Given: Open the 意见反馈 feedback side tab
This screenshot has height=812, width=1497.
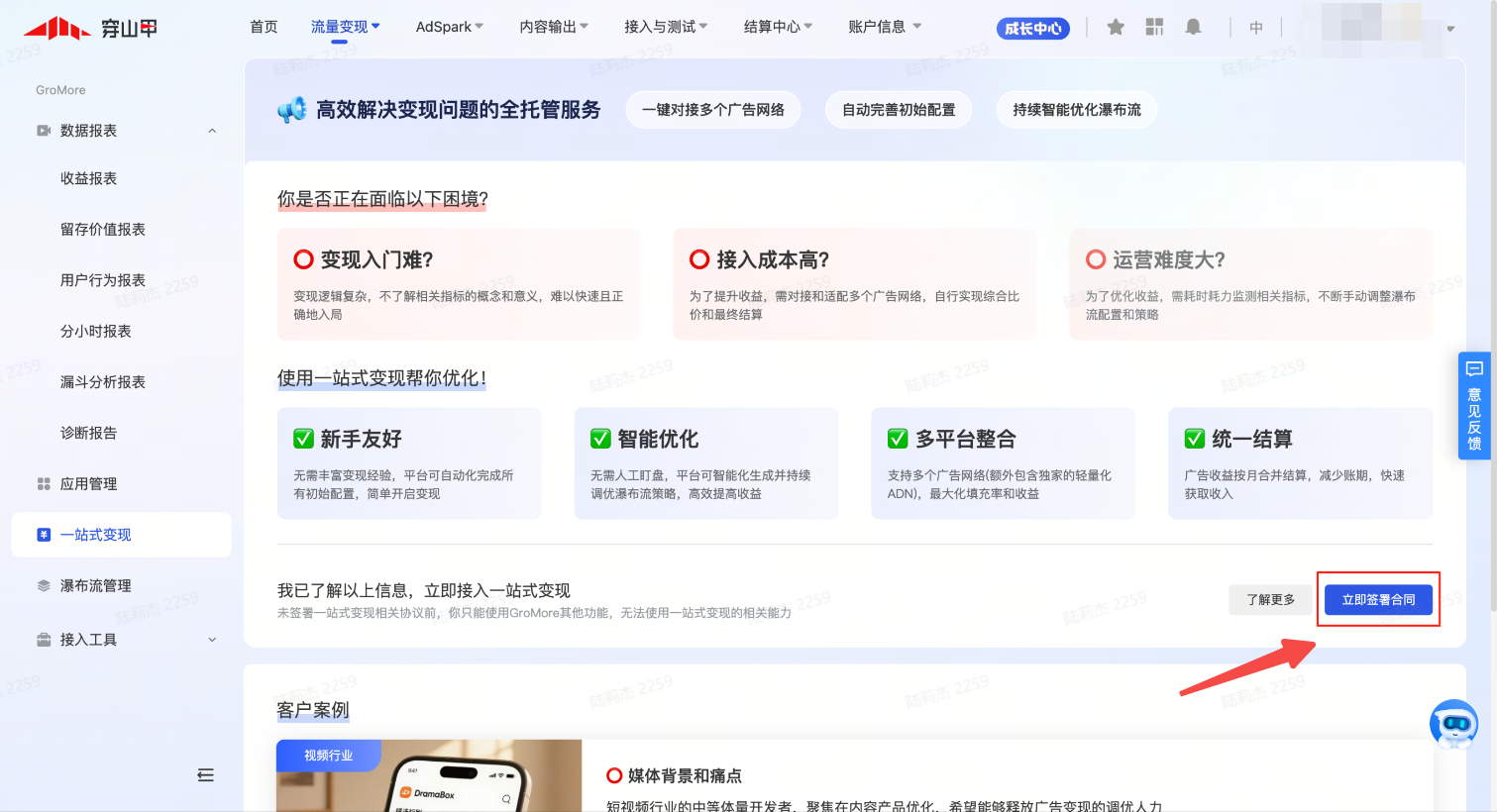Looking at the screenshot, I should tap(1474, 405).
